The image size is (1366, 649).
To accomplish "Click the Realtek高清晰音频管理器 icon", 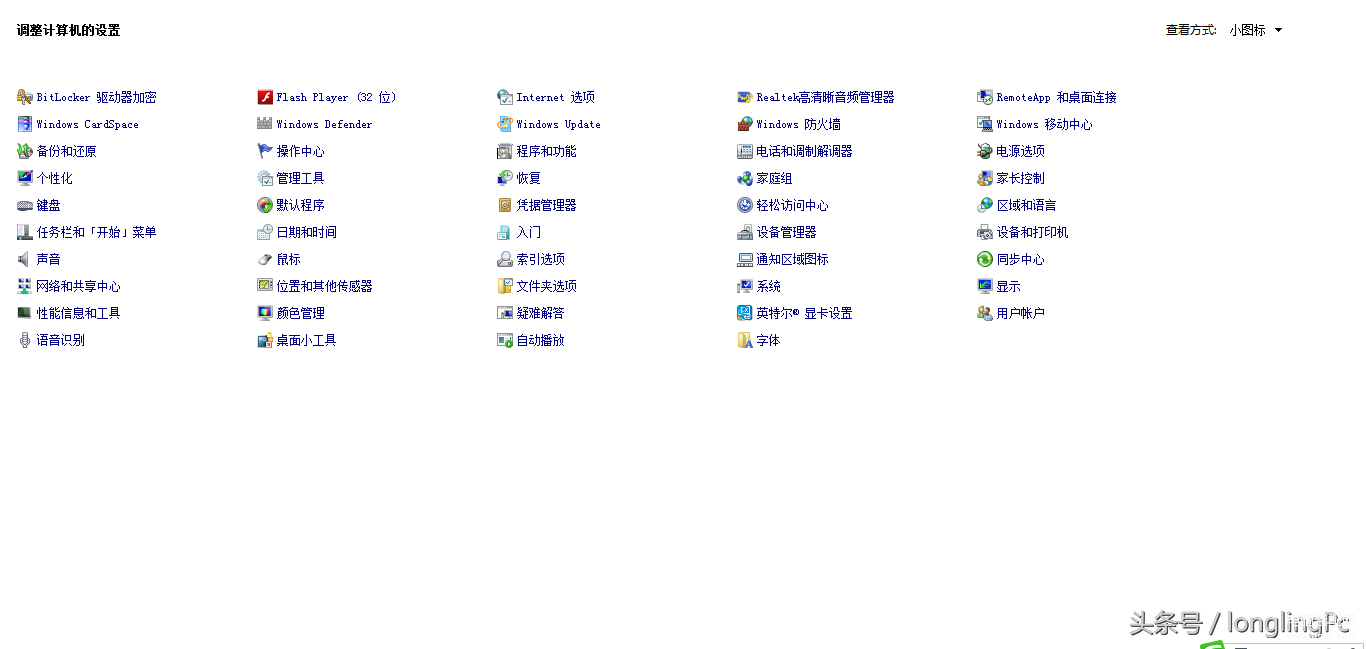I will (x=745, y=97).
